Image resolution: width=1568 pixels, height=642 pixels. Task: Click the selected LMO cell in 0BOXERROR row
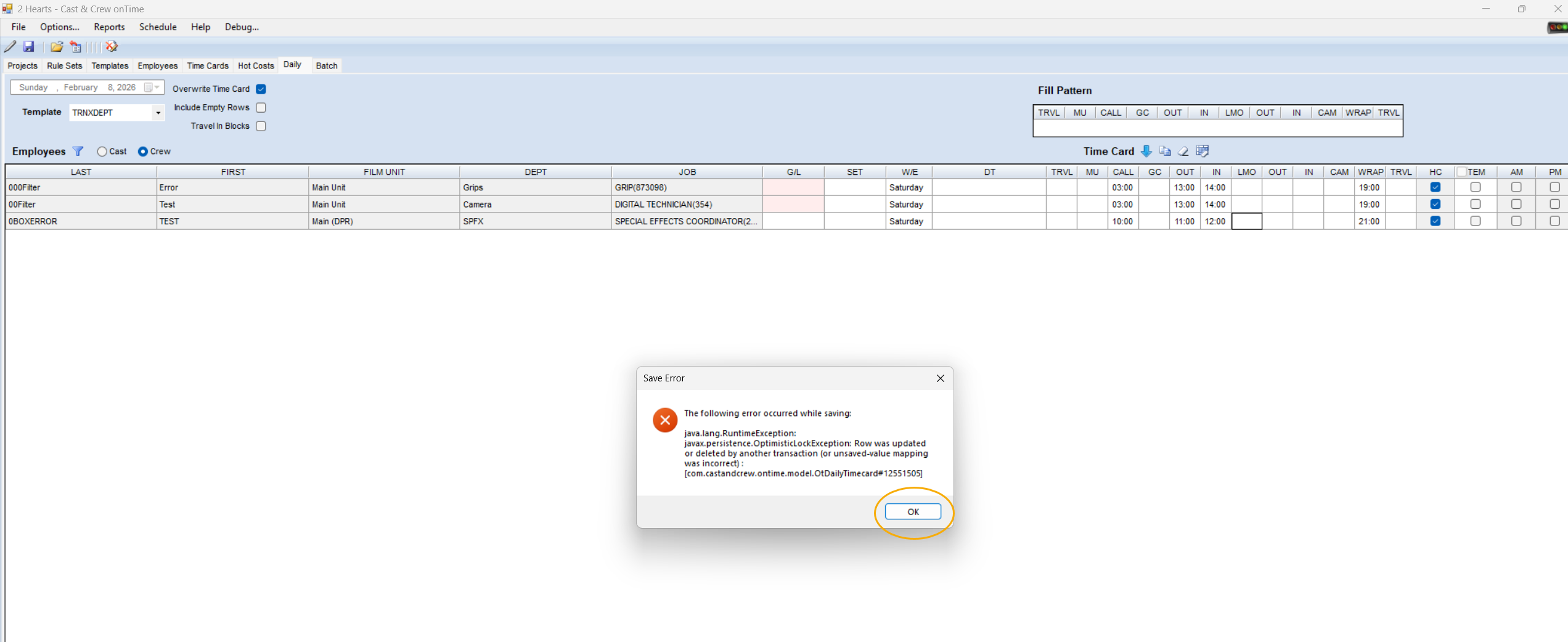click(1246, 221)
